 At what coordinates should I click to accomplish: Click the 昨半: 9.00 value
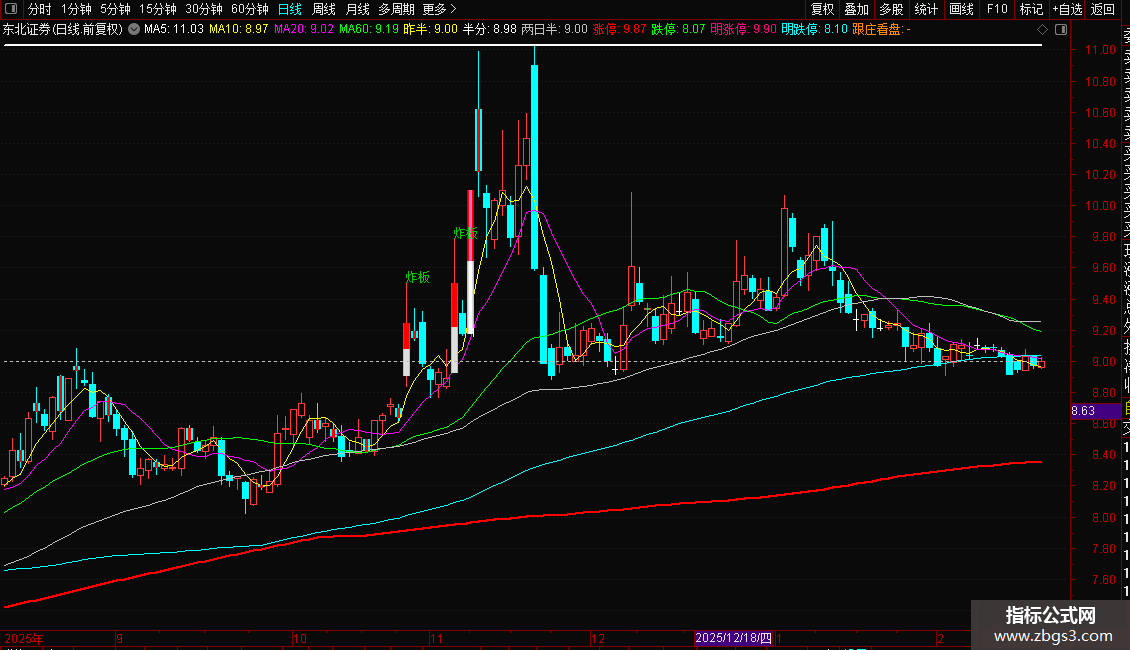[x=430, y=30]
